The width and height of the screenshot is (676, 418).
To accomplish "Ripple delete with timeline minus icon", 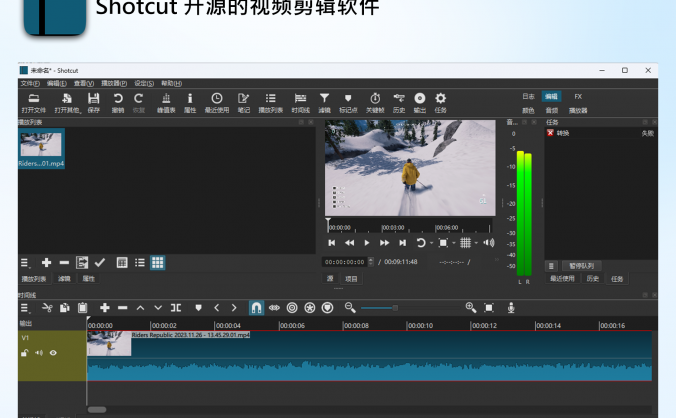I will click(x=122, y=308).
